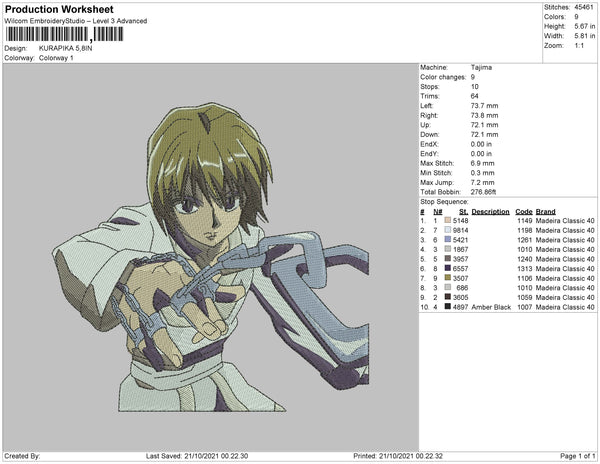600x464 pixels.
Task: Click the 'Created By:' footer label
Action: pos(22,456)
